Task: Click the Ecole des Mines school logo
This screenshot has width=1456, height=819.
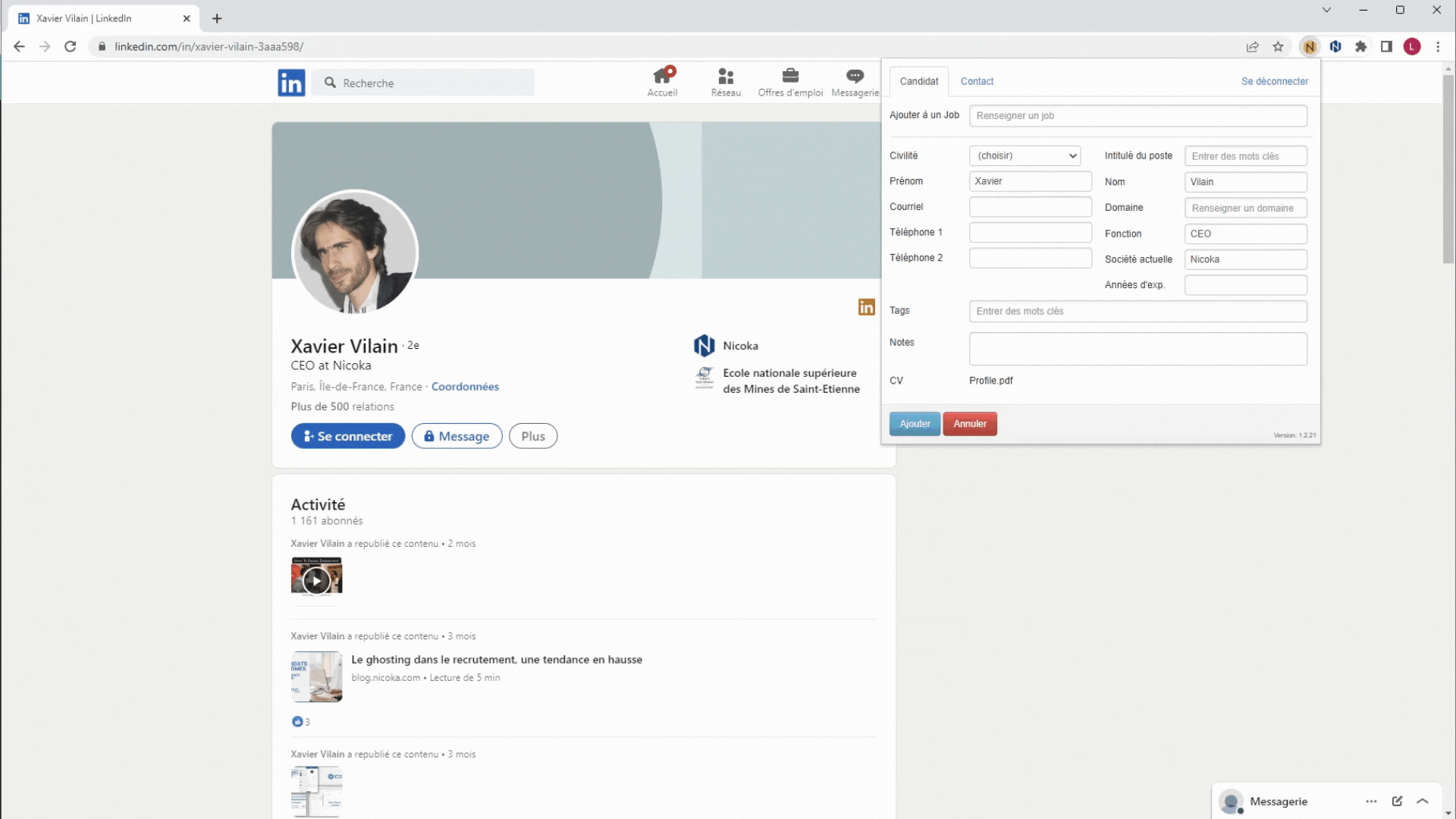Action: coord(704,378)
